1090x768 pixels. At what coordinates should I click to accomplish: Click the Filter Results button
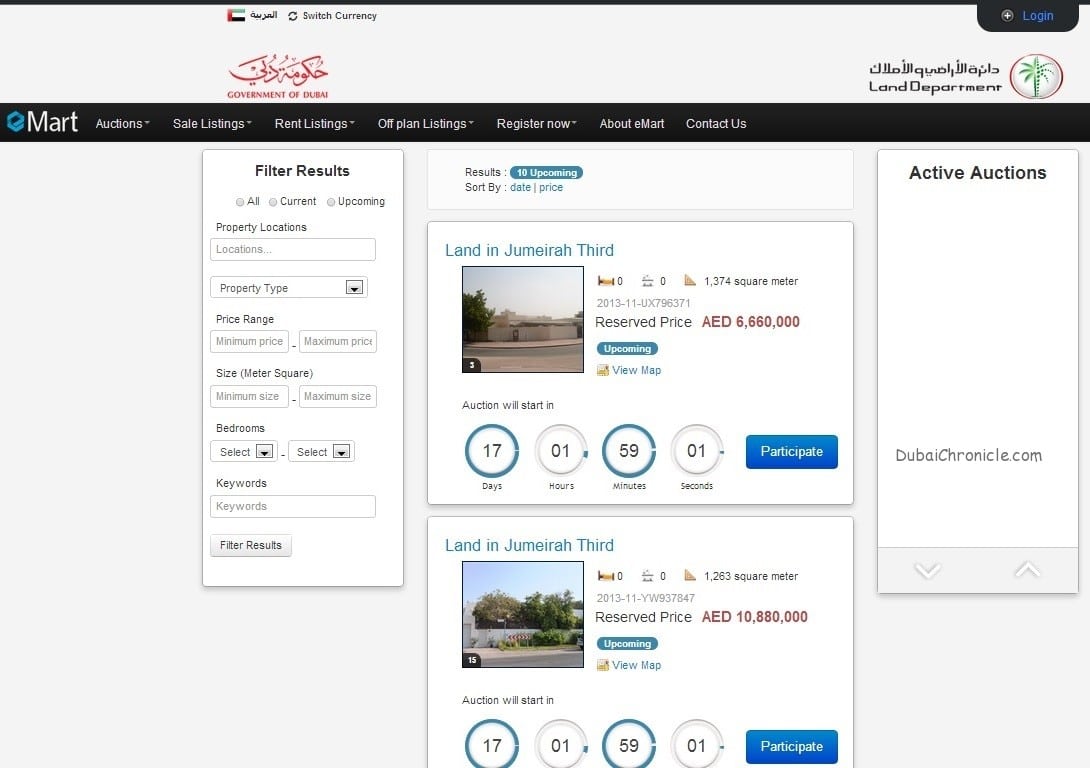point(251,545)
